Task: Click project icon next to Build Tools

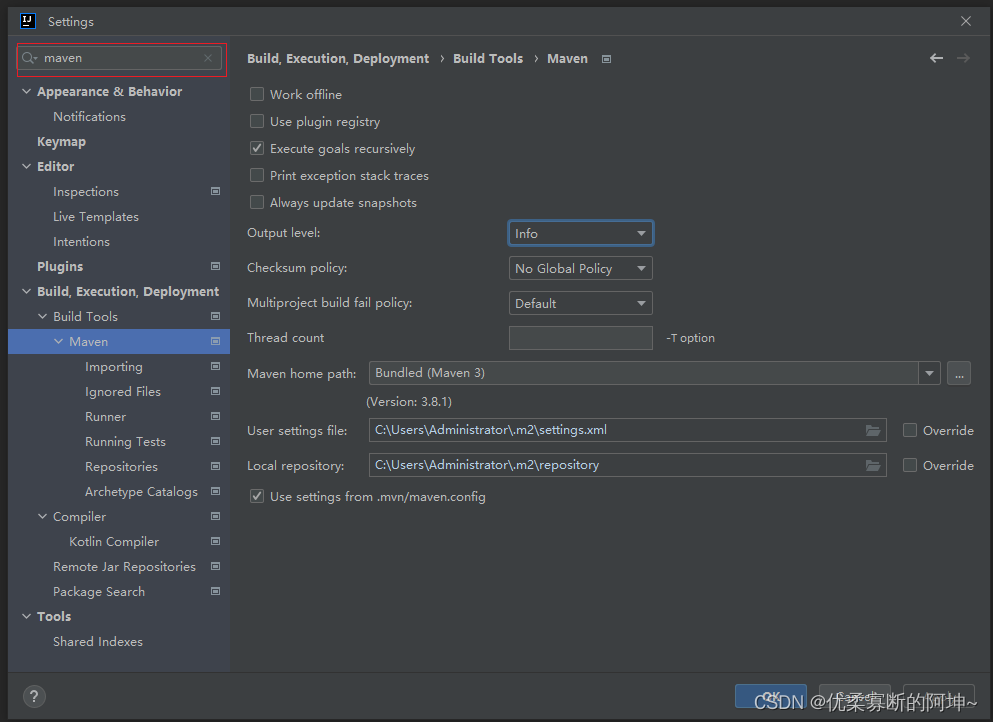Action: click(x=215, y=317)
